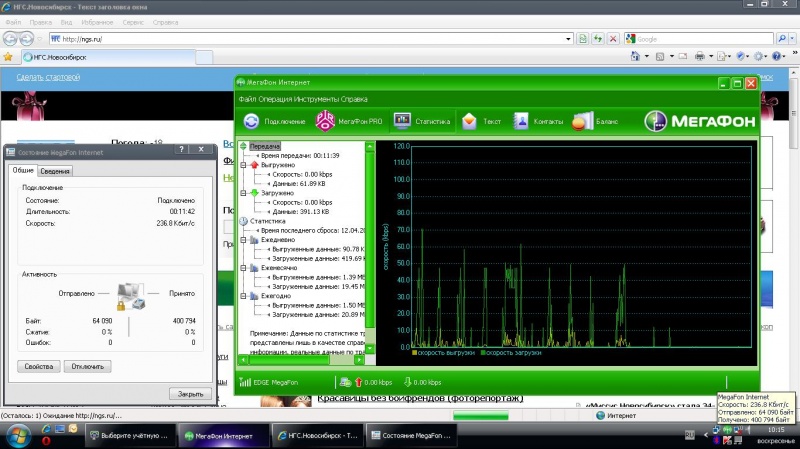Click the IE refresh page icon
Viewport: 800px width, 449px height.
click(598, 39)
